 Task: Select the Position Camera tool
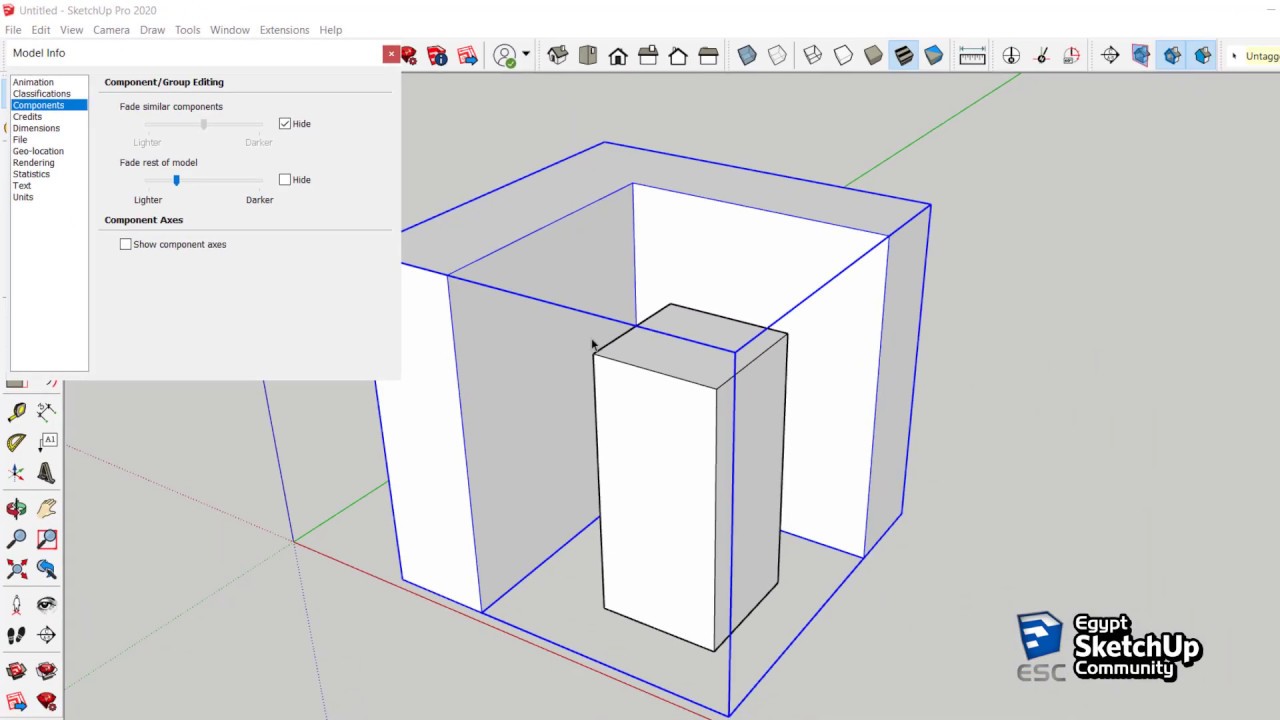pyautogui.click(x=17, y=604)
